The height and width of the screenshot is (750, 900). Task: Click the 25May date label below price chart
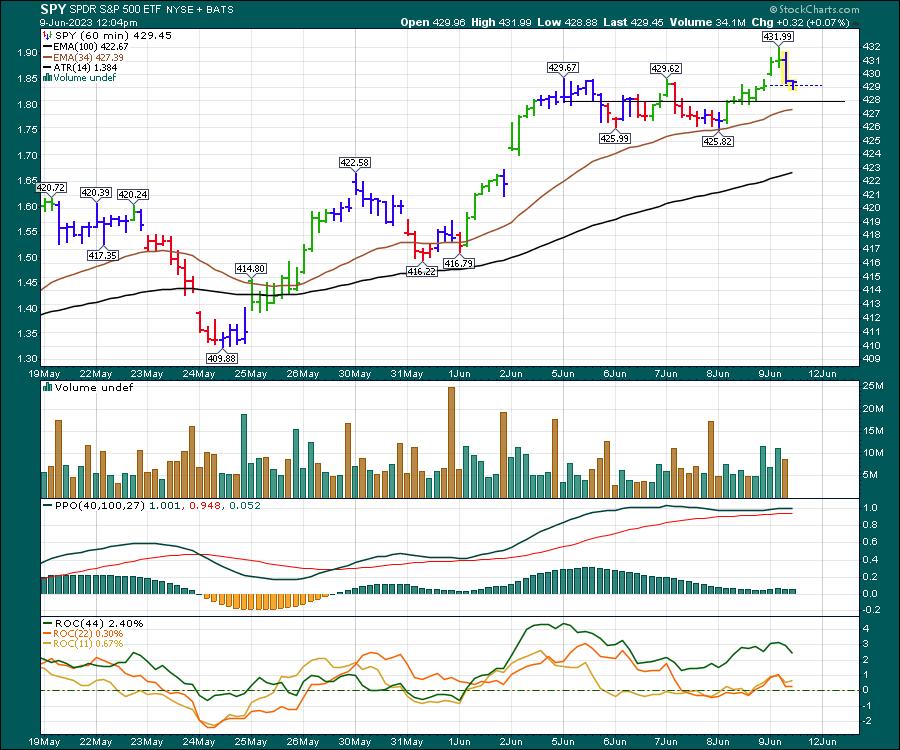click(x=251, y=374)
